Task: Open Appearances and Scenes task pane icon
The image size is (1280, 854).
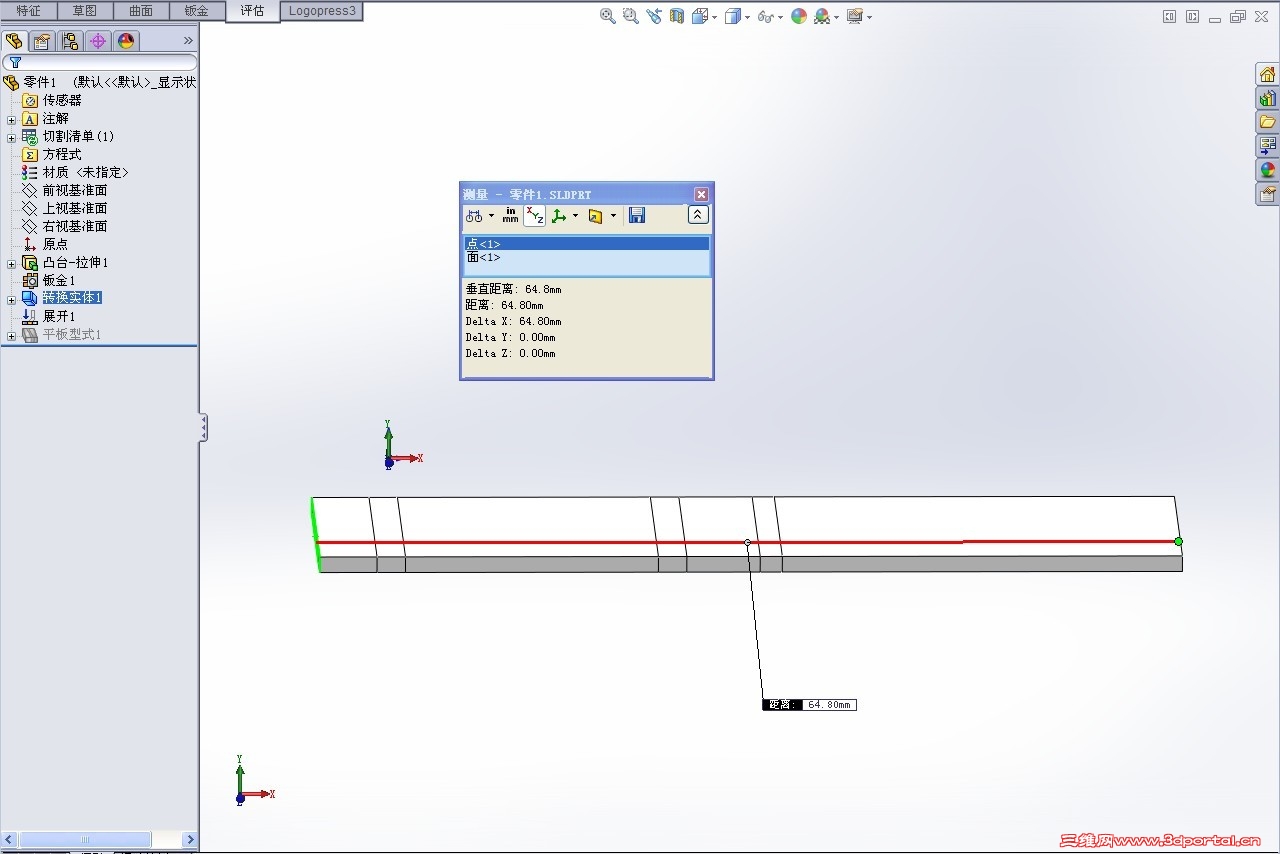Action: [x=1268, y=170]
